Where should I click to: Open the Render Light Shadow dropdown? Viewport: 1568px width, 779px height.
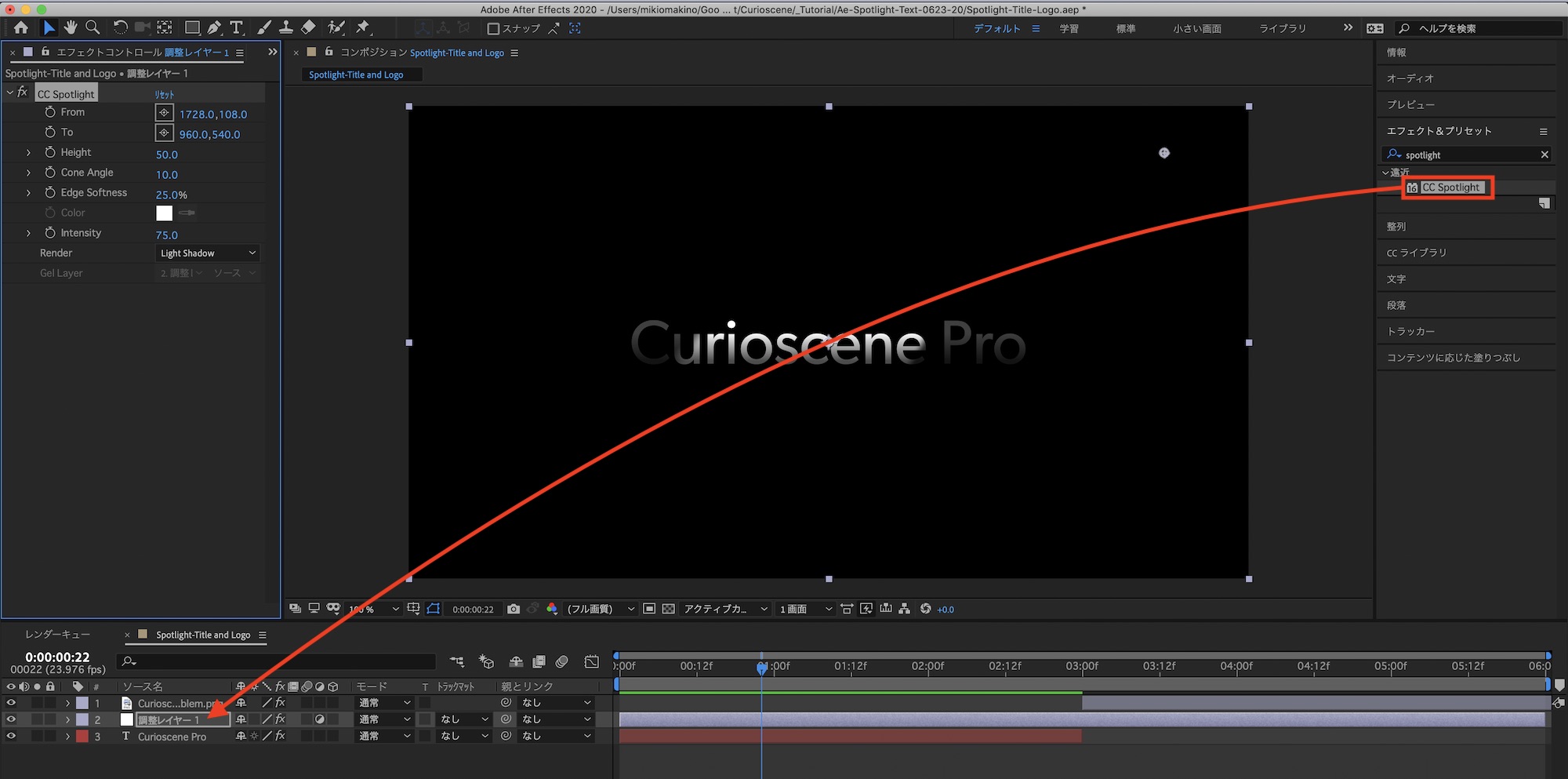coord(207,253)
